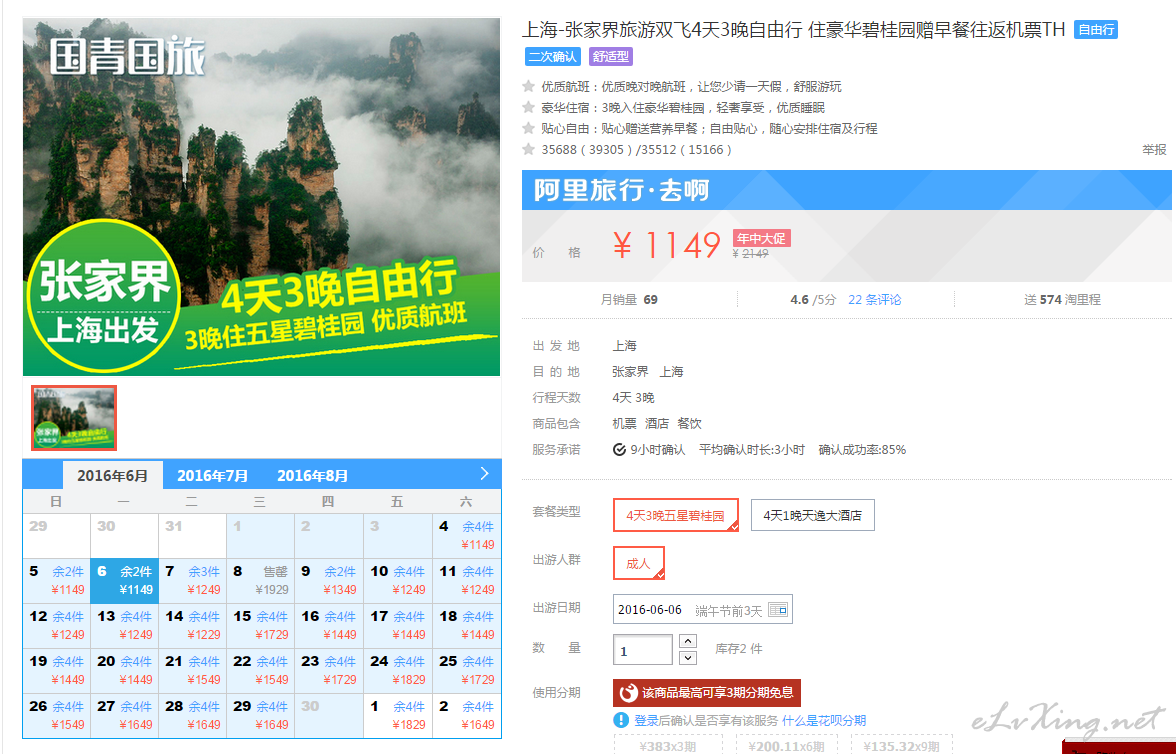
Task: Open 什么是花呗分期 help link
Action: click(x=824, y=720)
